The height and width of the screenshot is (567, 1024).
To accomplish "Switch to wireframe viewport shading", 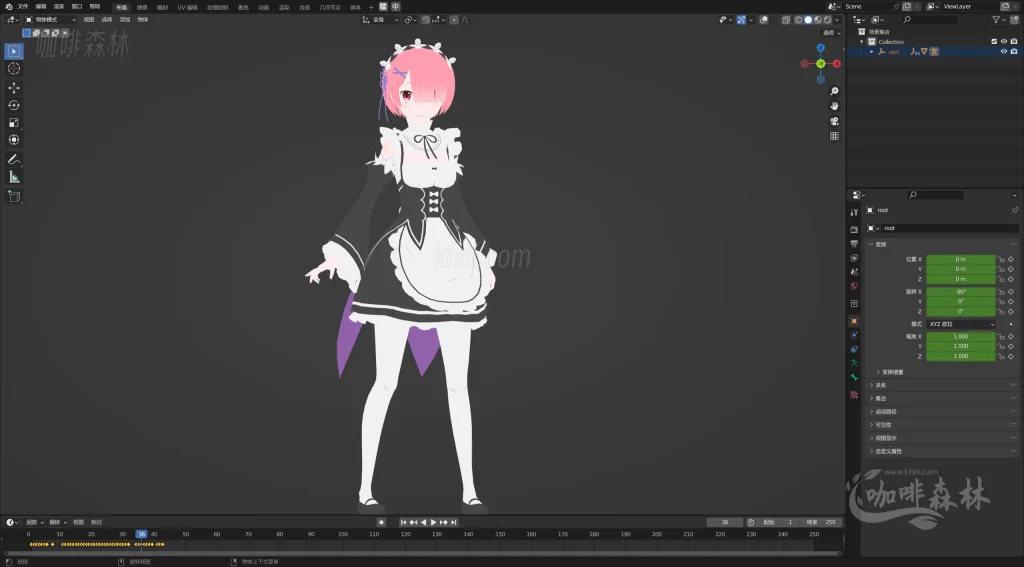I will pyautogui.click(x=798, y=20).
